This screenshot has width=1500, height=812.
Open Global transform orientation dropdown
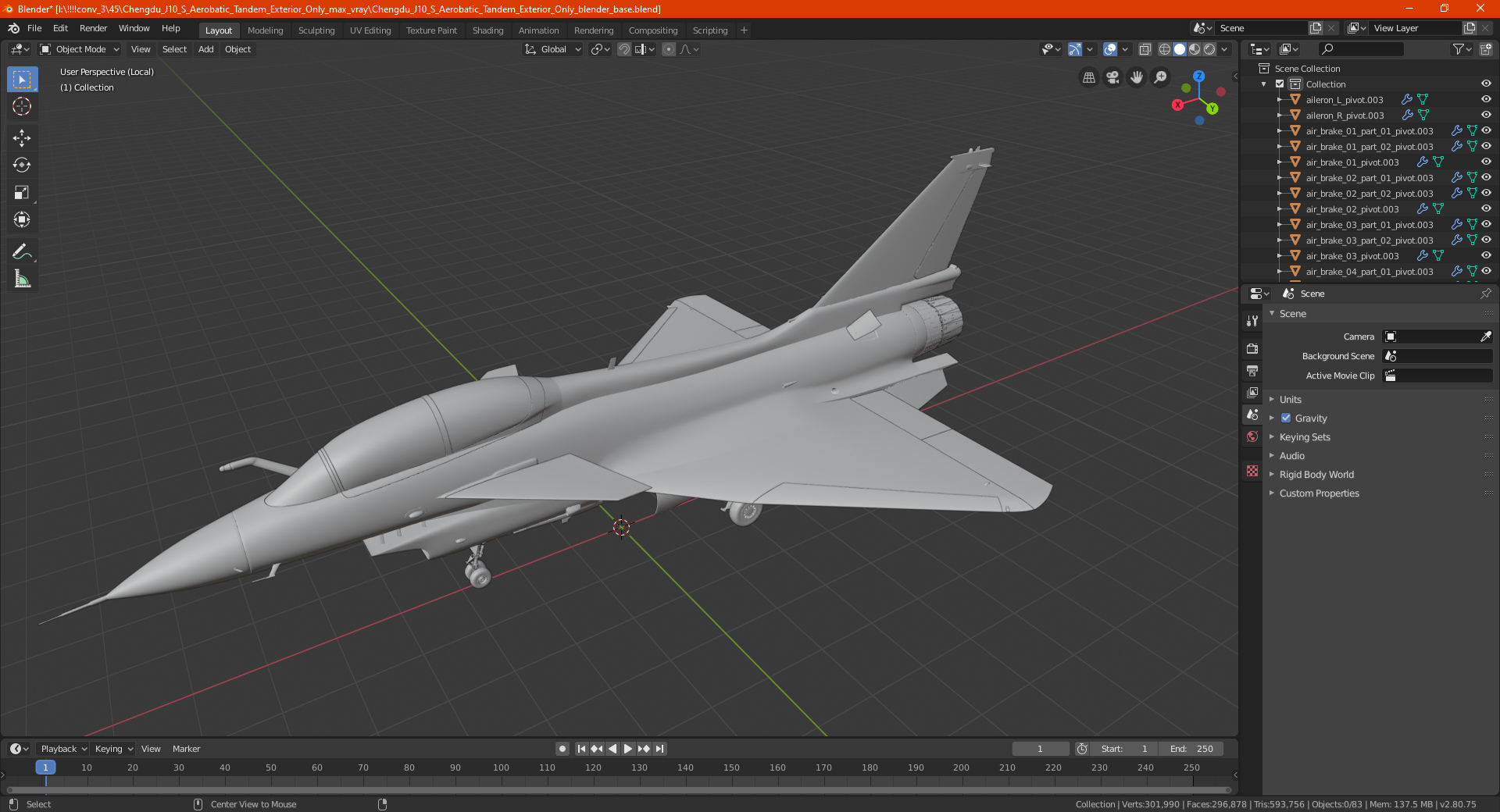point(552,49)
